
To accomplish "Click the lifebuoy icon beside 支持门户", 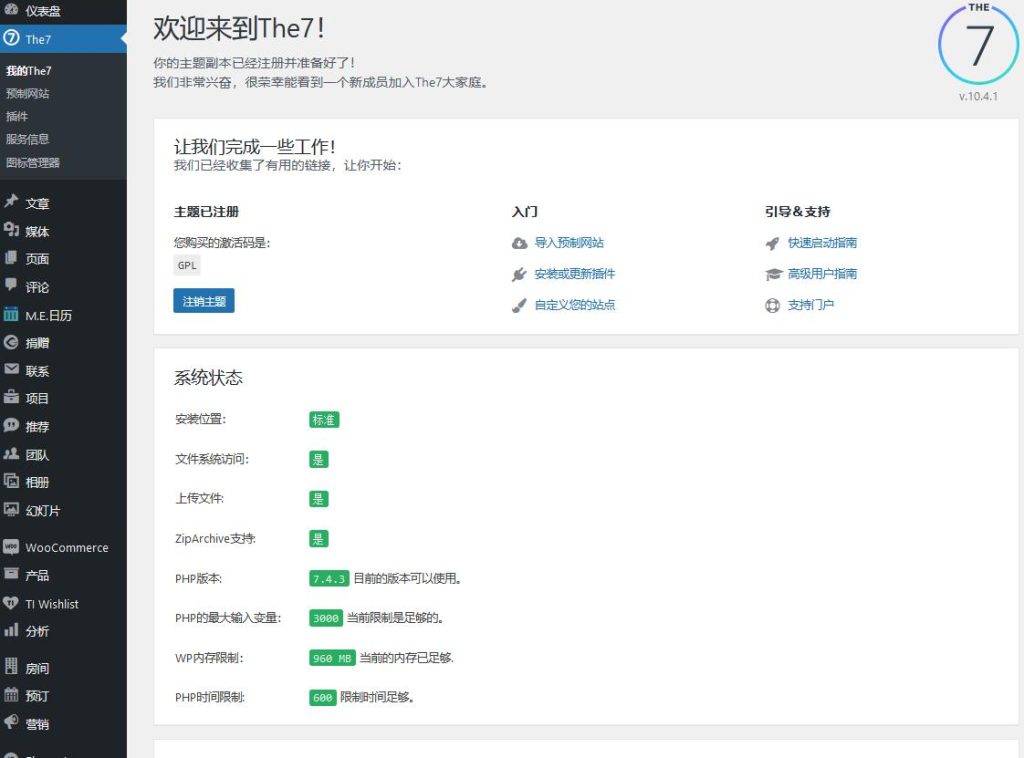I will [772, 305].
